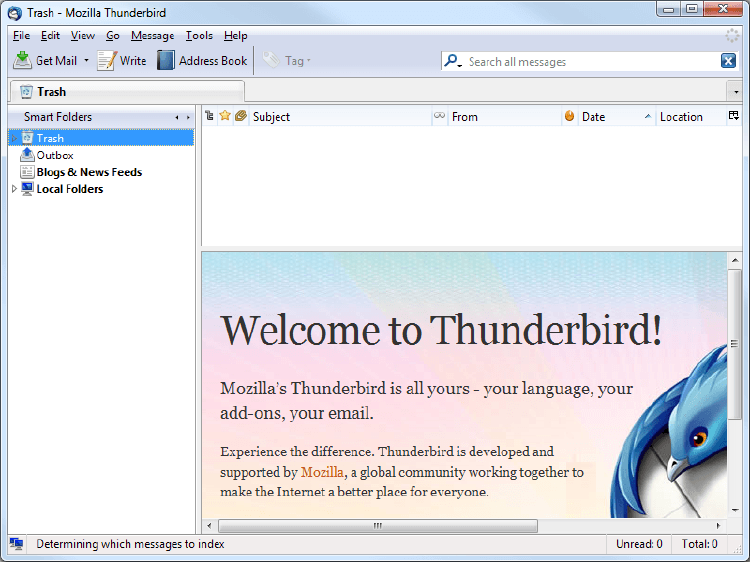Expand the Local Folders tree item

(14, 189)
